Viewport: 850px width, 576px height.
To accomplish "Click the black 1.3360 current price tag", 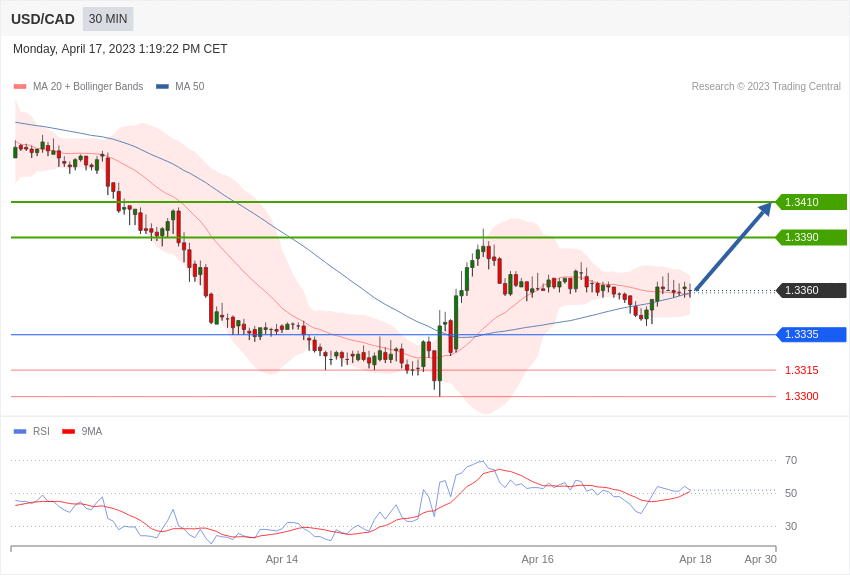I will pyautogui.click(x=811, y=290).
